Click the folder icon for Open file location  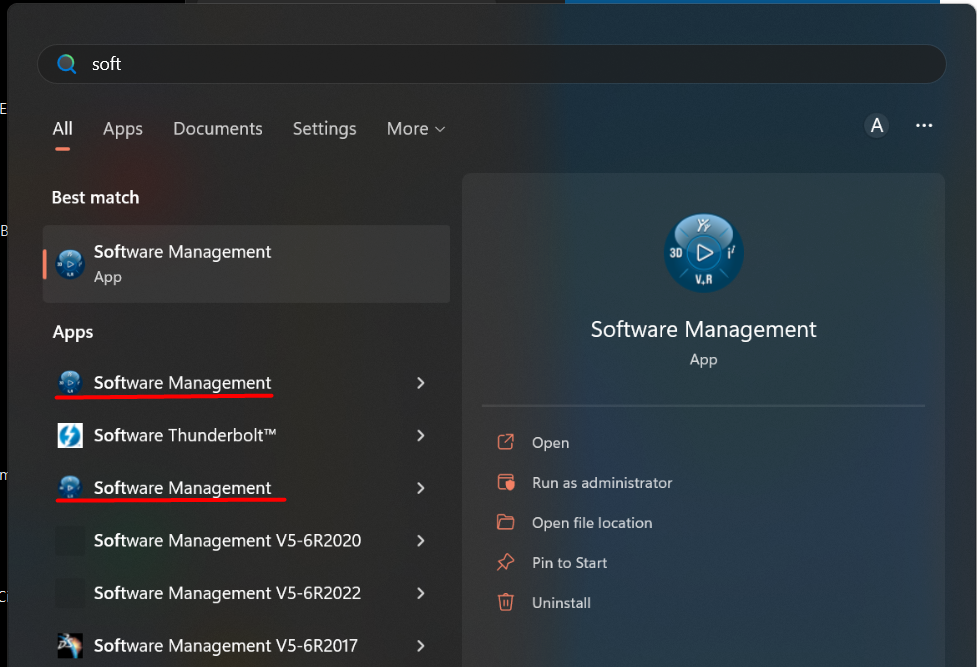pos(506,523)
